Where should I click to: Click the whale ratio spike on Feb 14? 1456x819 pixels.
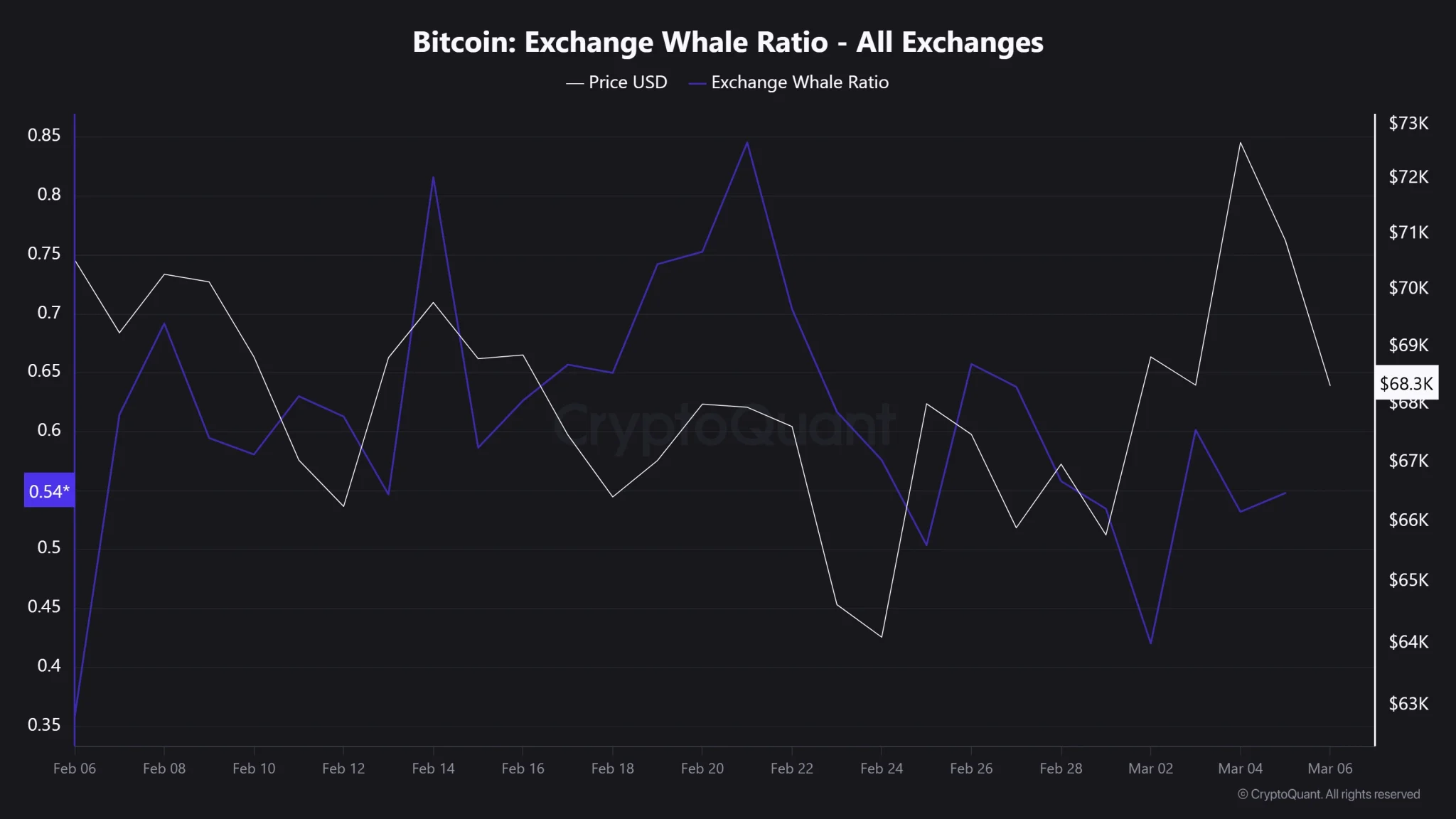coord(433,177)
